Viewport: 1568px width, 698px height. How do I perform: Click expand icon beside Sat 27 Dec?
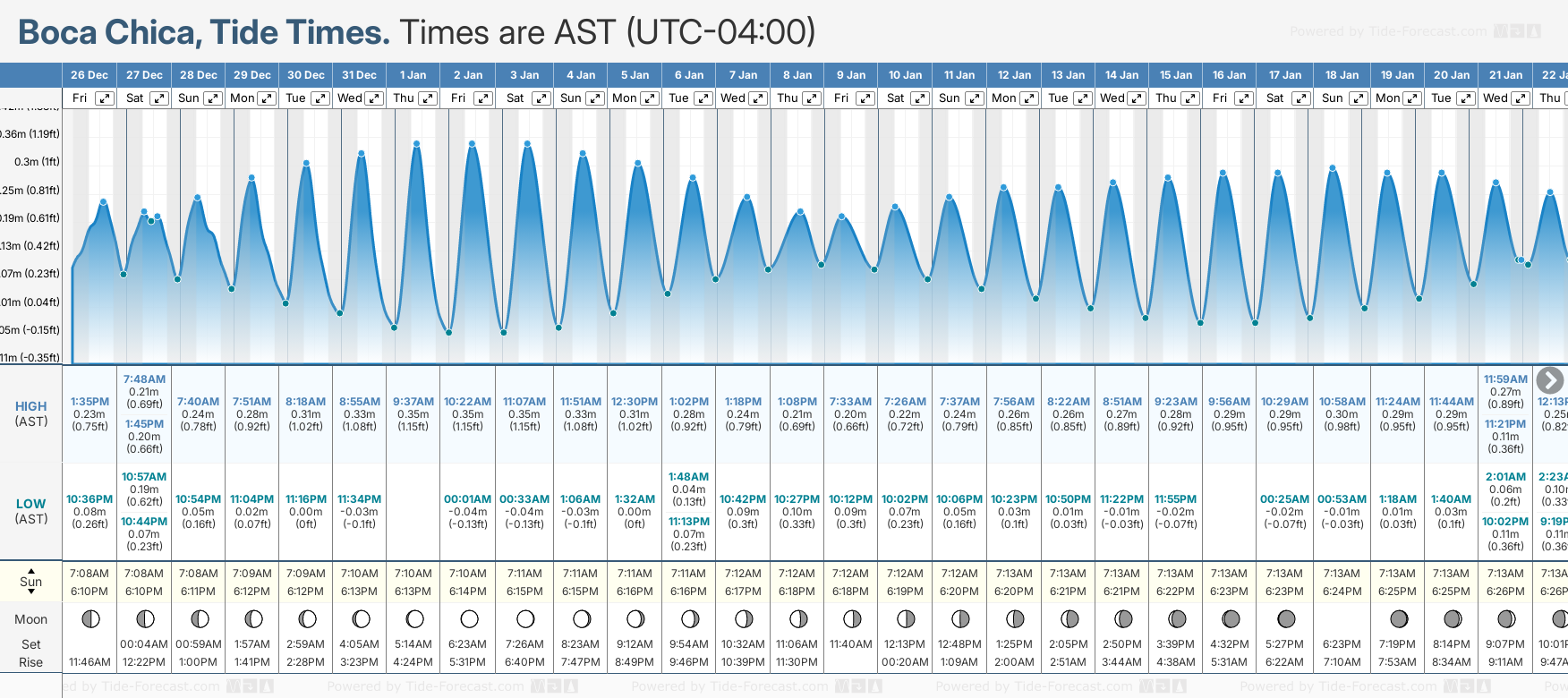point(158,98)
